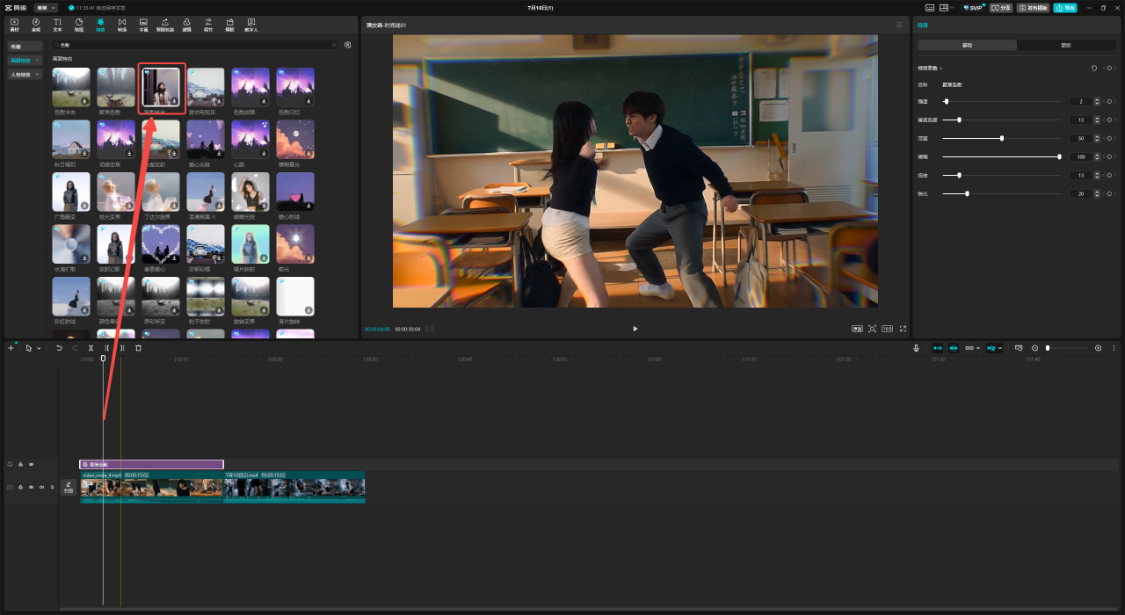The image size is (1125, 615).
Task: Adjust the effect slider with value 50
Action: click(1002, 139)
